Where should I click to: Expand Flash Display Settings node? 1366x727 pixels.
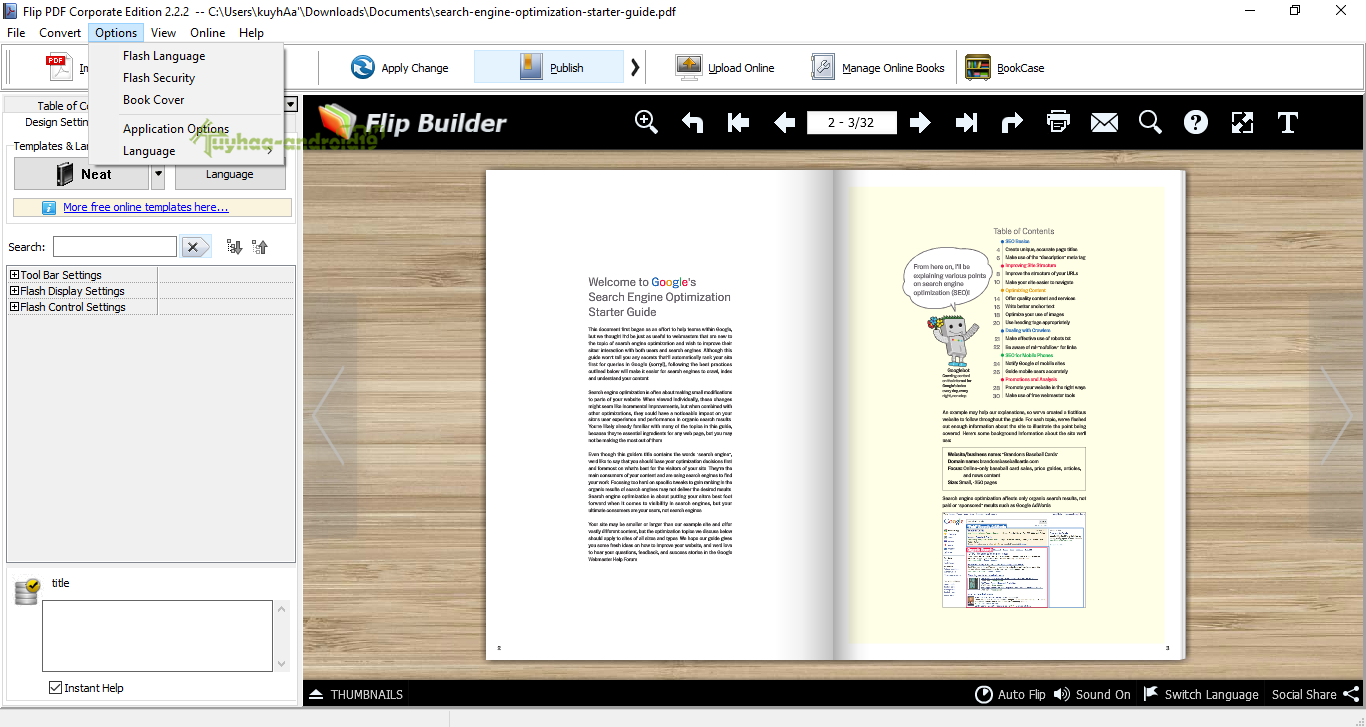point(15,291)
